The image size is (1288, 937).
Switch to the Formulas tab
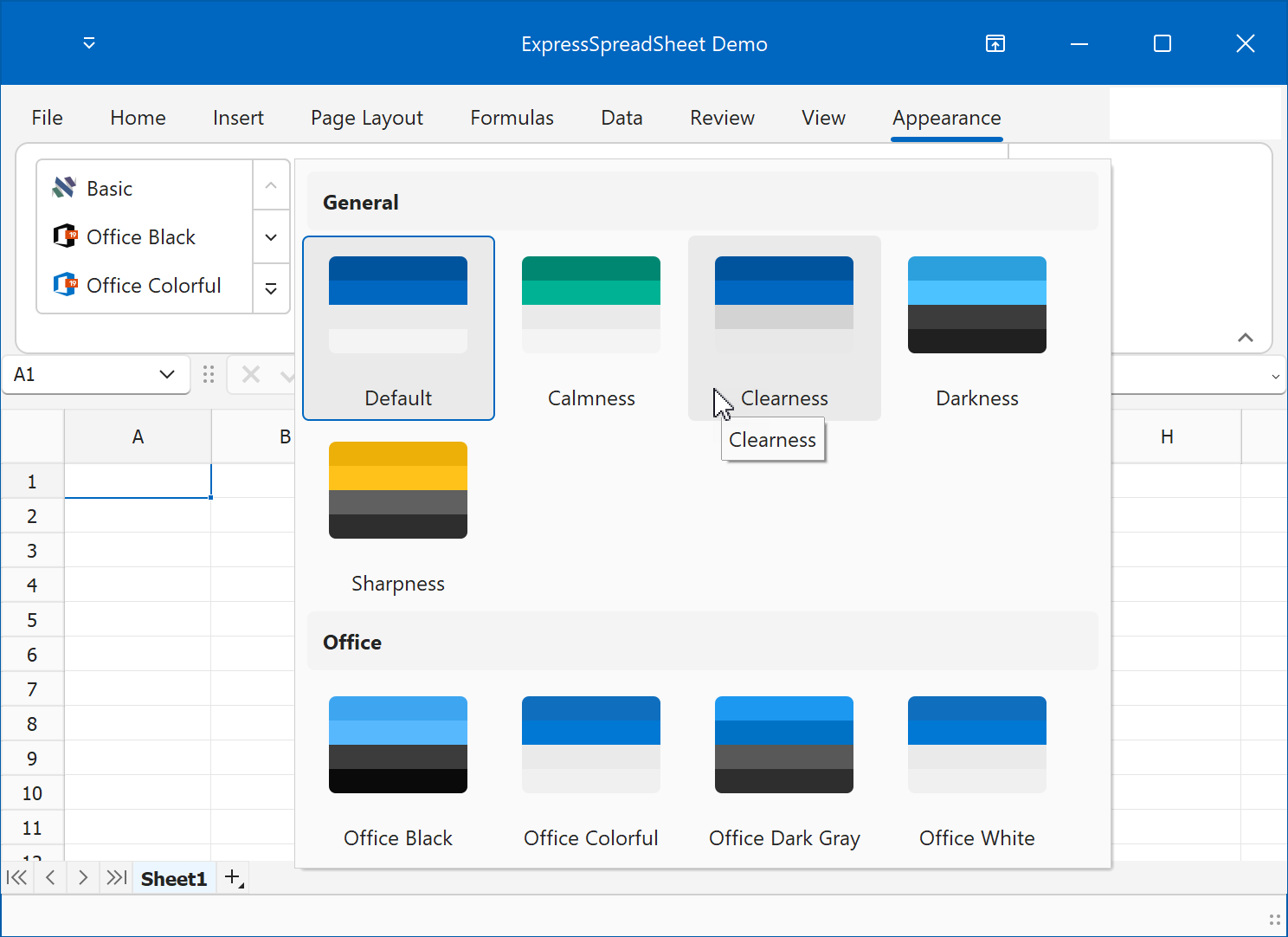[512, 118]
